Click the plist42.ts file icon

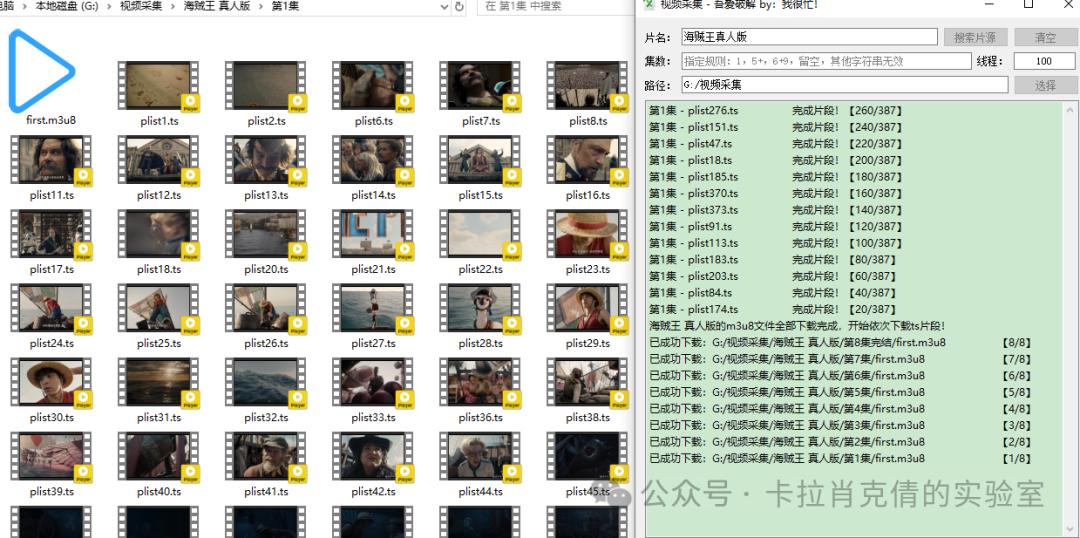tap(373, 457)
